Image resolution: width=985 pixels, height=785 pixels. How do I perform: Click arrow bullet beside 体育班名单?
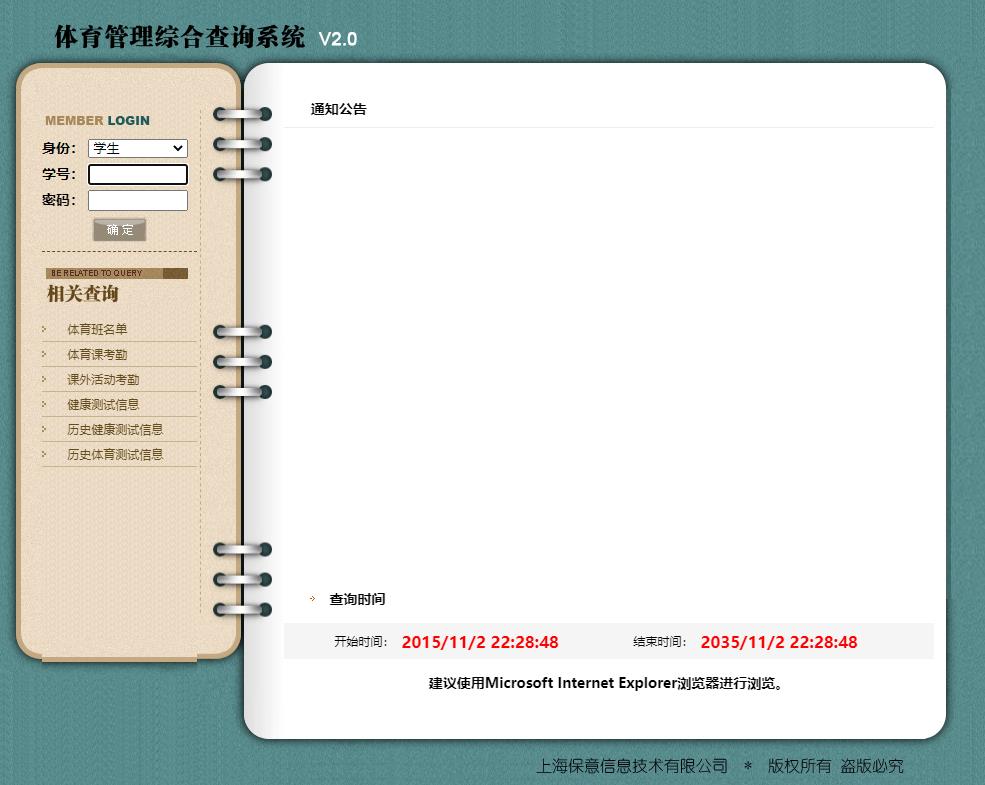pyautogui.click(x=44, y=328)
